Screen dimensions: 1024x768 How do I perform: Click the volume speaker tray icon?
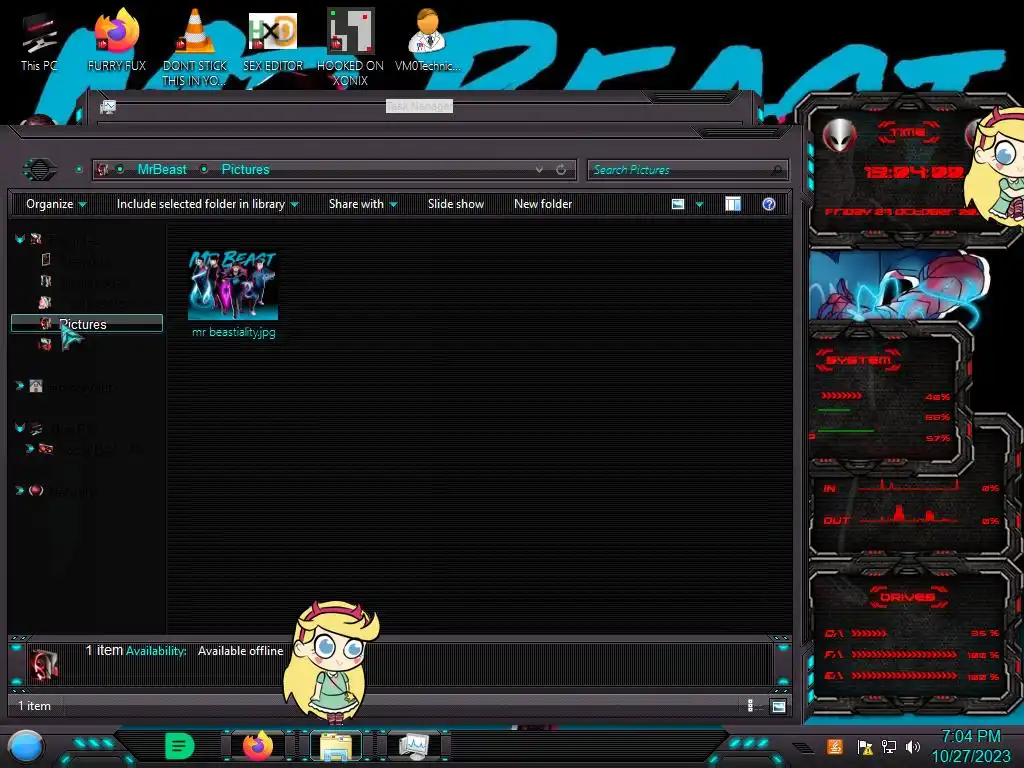(x=913, y=746)
